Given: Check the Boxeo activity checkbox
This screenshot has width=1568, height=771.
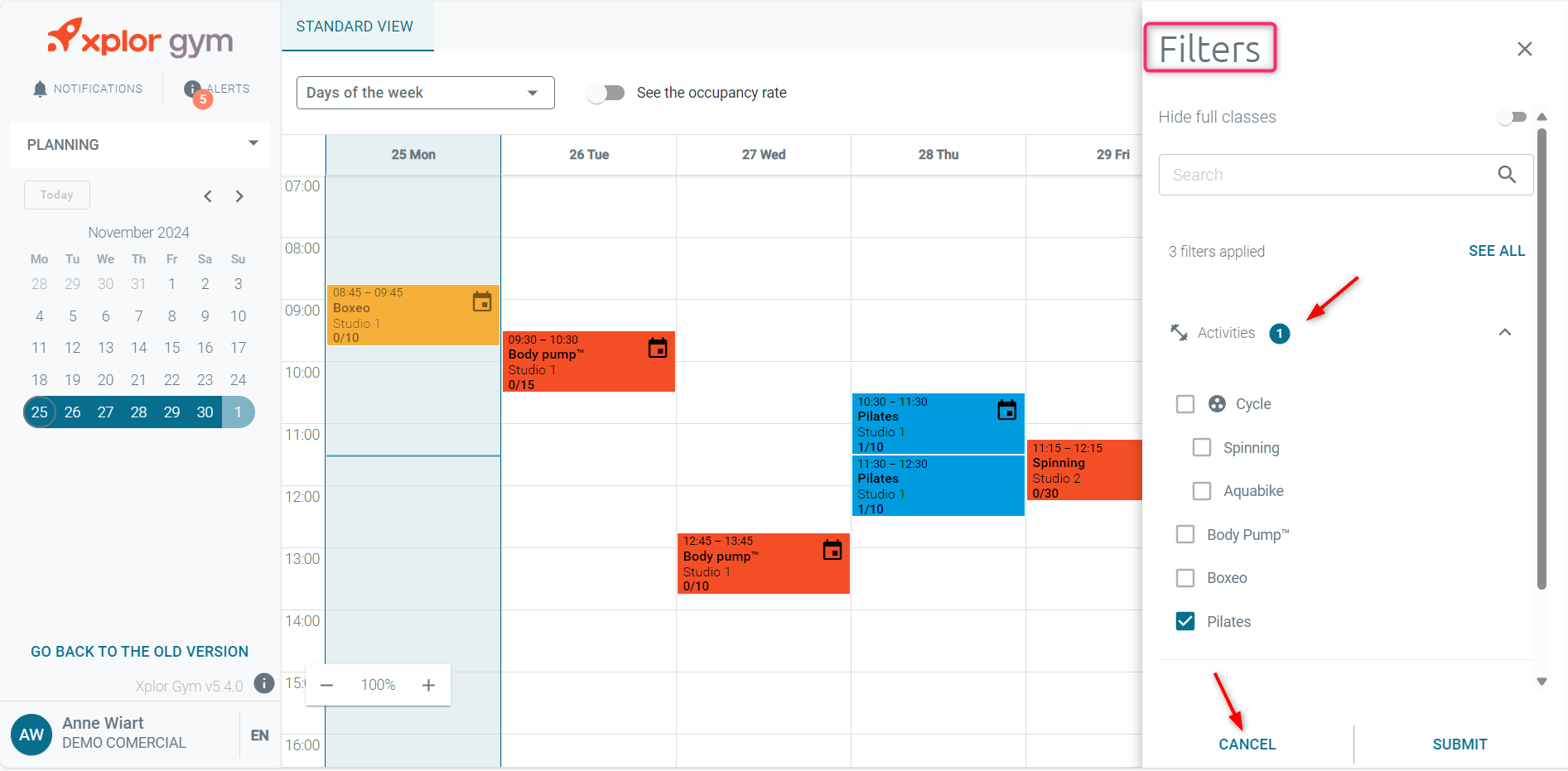Looking at the screenshot, I should pos(1185,578).
